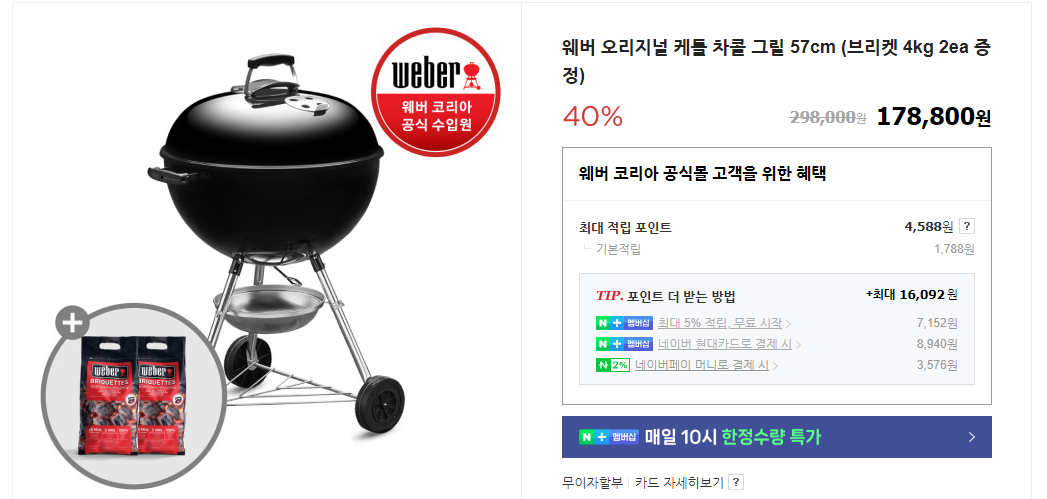Click the chevron after 네이버페이 머니로 결제 시
This screenshot has height=499, width=1047.
775,366
